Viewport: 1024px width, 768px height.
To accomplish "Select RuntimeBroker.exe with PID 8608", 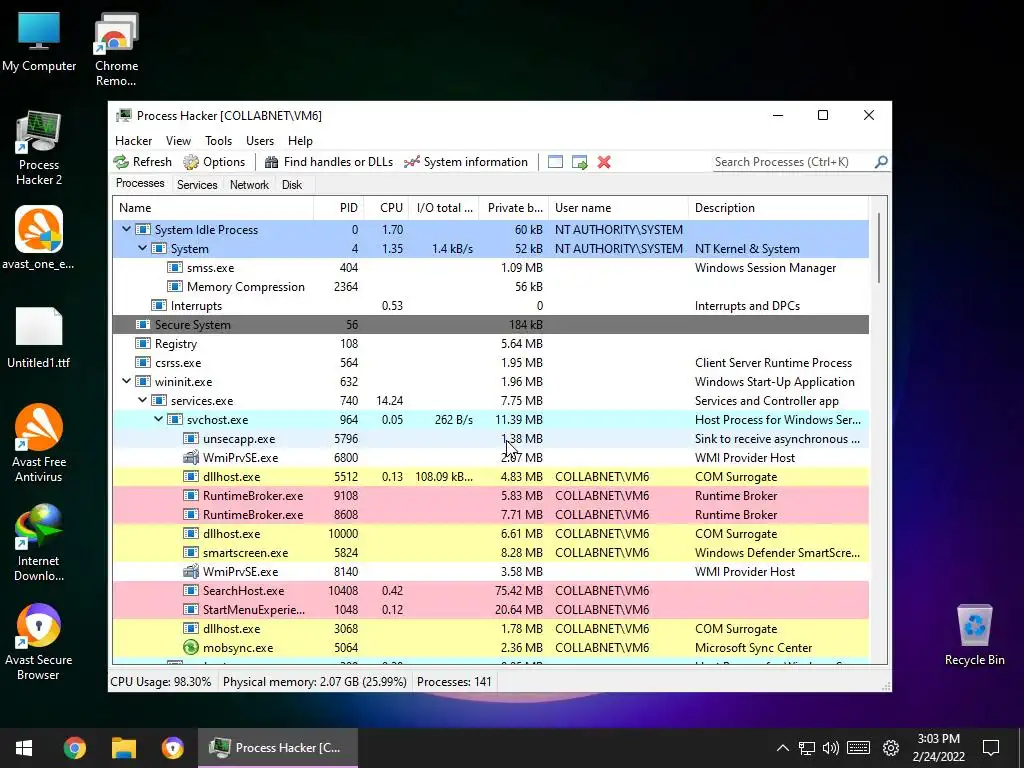I will (491, 515).
